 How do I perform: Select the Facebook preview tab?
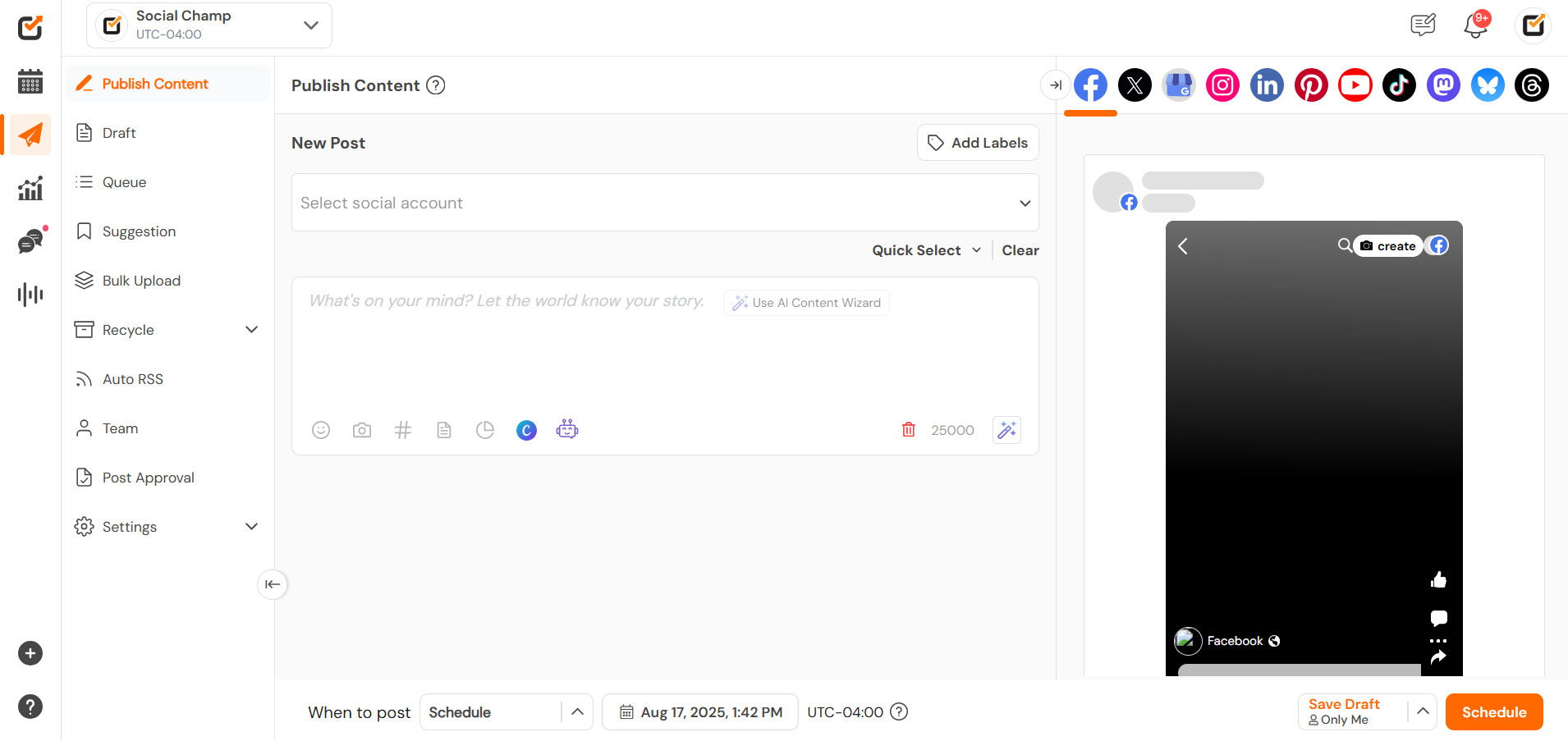pyautogui.click(x=1090, y=85)
